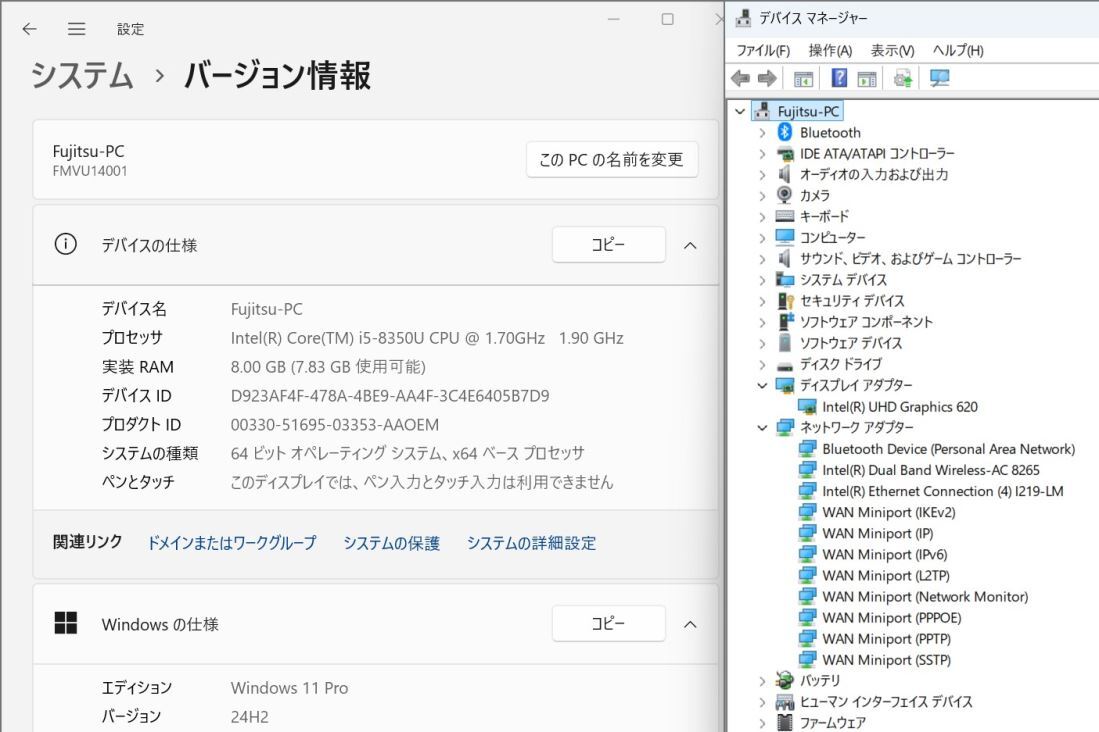Collapse the Fujitsu-PC root tree node
Image resolution: width=1099 pixels, height=732 pixels.
(739, 111)
